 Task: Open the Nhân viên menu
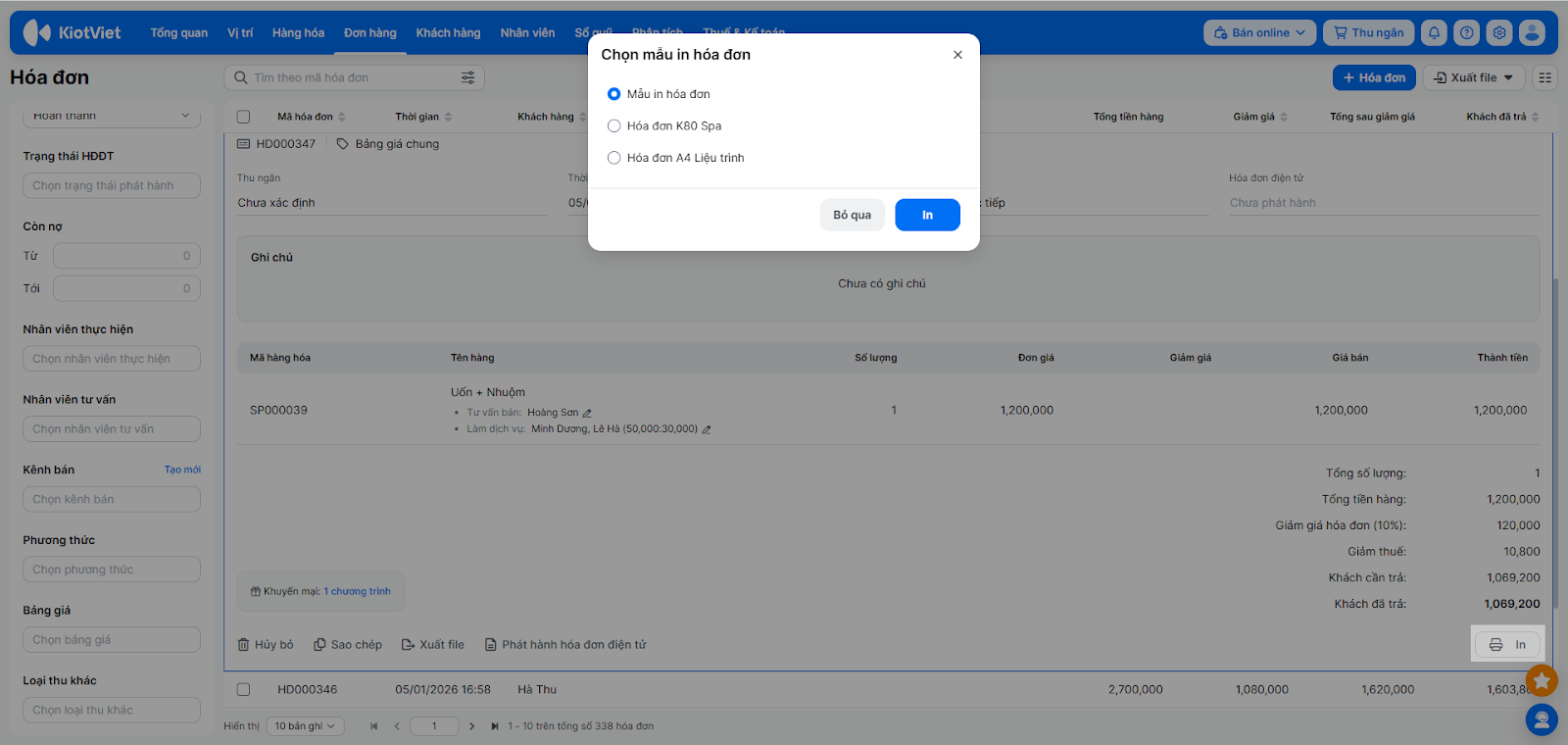527,32
